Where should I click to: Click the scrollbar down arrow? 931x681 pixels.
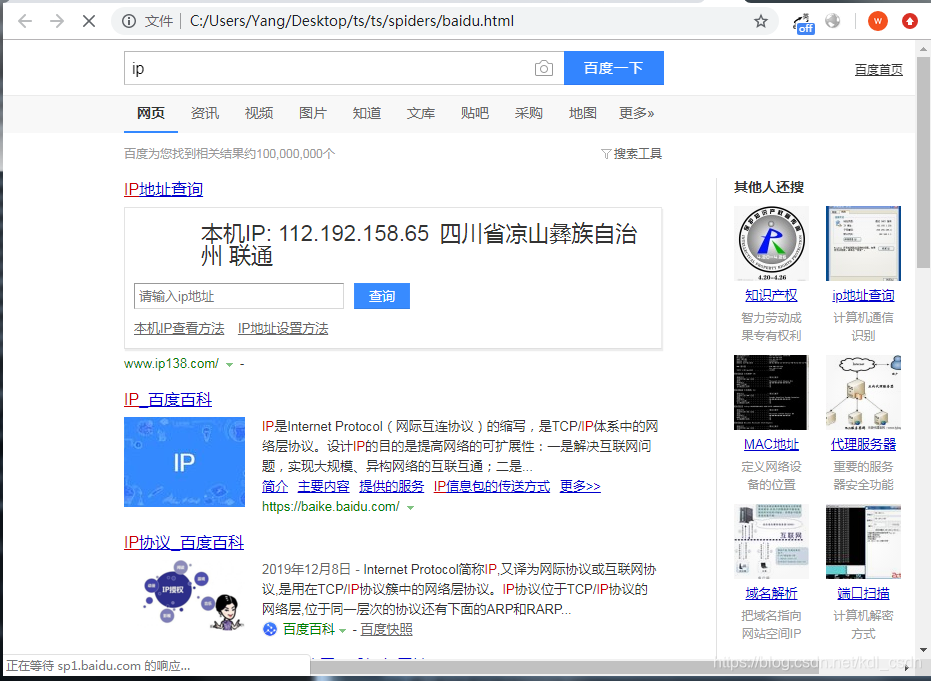(924, 650)
